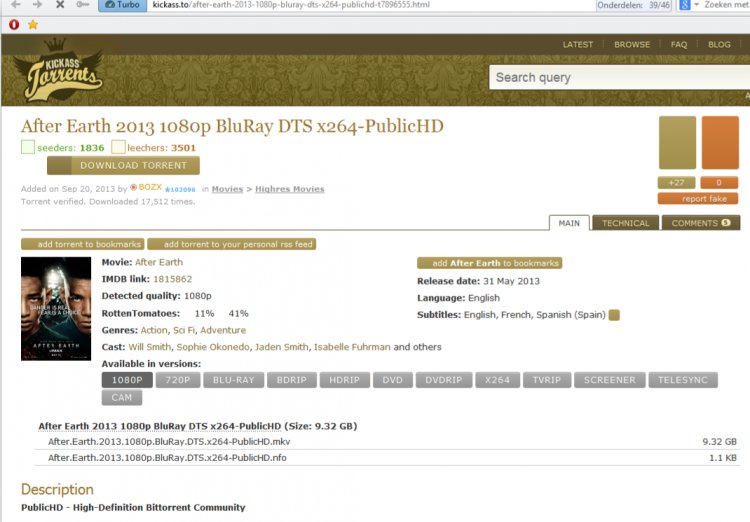
Task: Select the HDRIP version
Action: 344,380
